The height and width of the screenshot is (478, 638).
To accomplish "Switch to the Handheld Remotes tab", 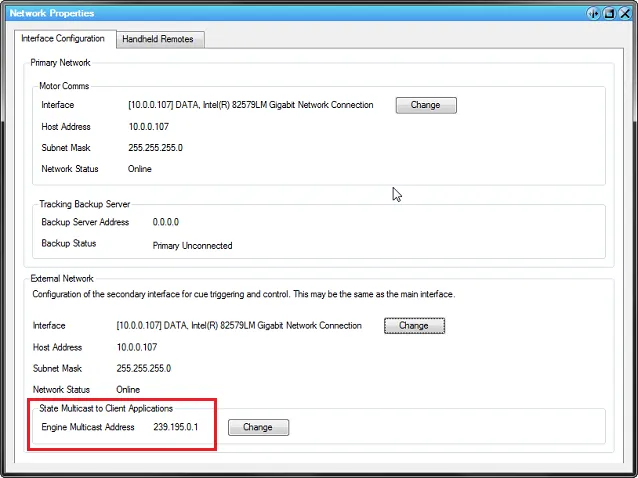I will 160,39.
